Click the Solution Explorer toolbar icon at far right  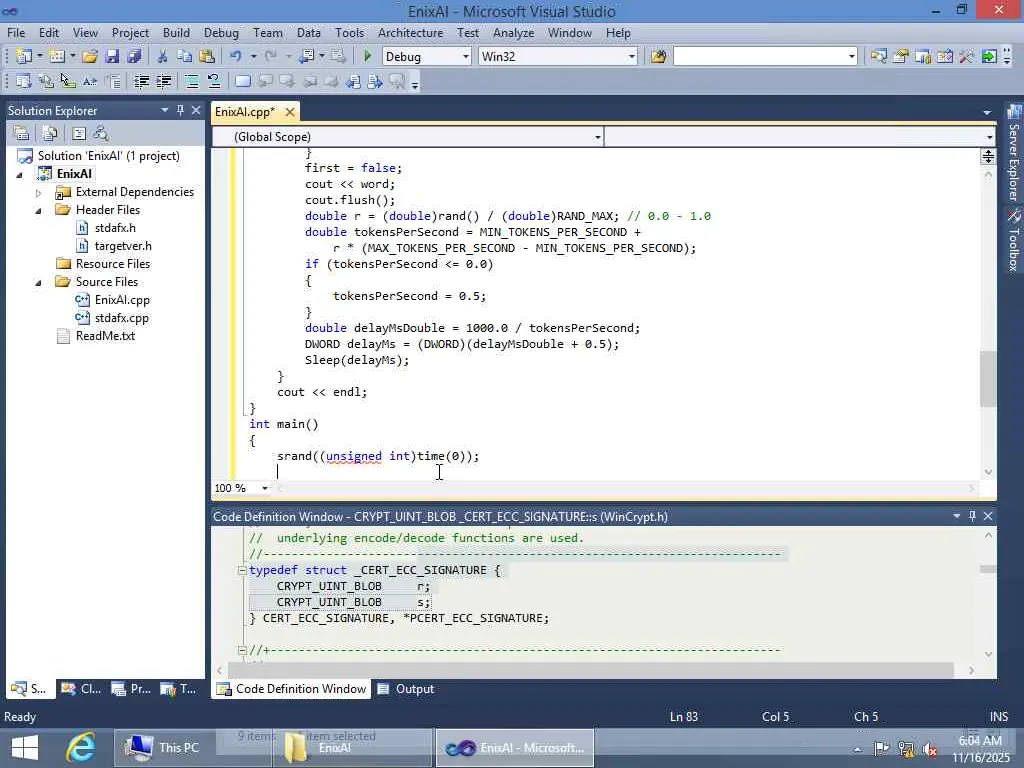pos(878,56)
